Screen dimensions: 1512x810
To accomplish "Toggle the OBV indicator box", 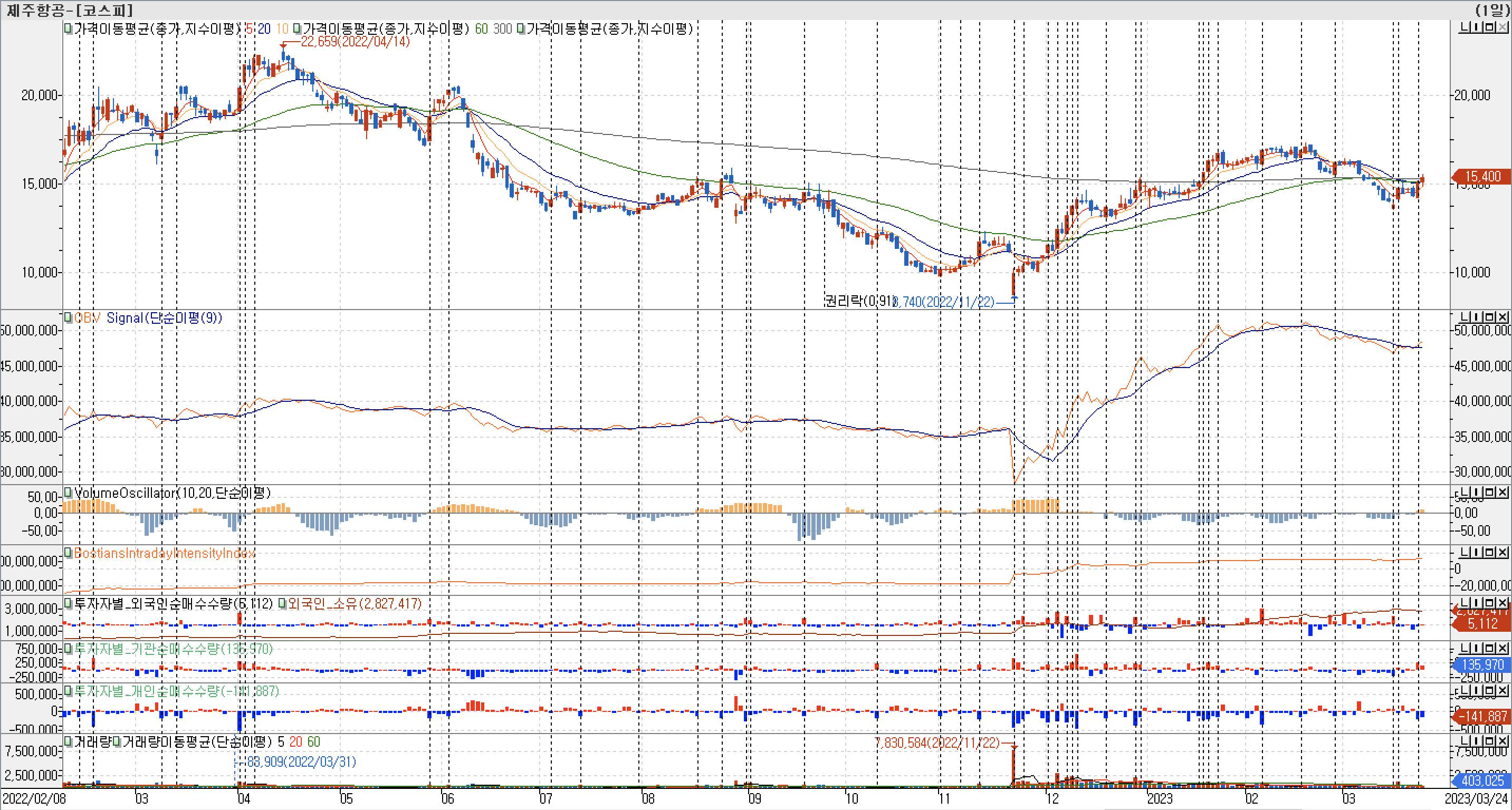I will click(x=68, y=317).
